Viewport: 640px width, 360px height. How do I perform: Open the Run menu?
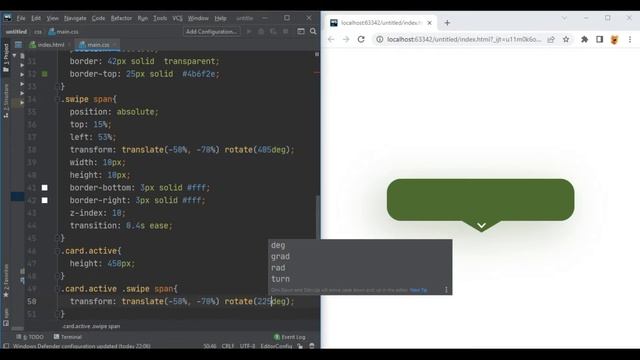pos(142,18)
